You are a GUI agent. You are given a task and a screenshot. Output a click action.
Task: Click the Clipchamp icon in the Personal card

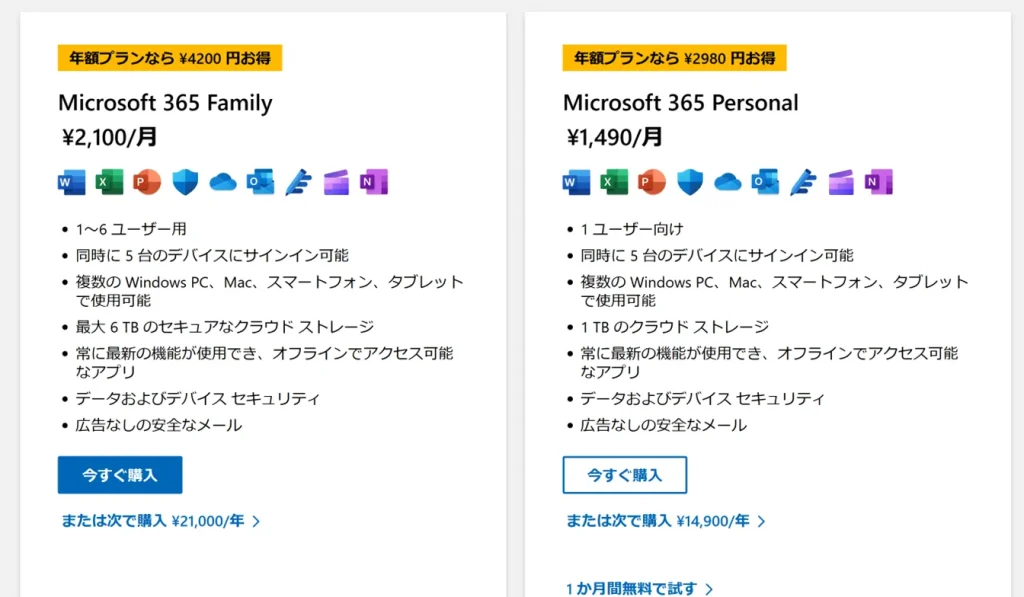(x=841, y=182)
